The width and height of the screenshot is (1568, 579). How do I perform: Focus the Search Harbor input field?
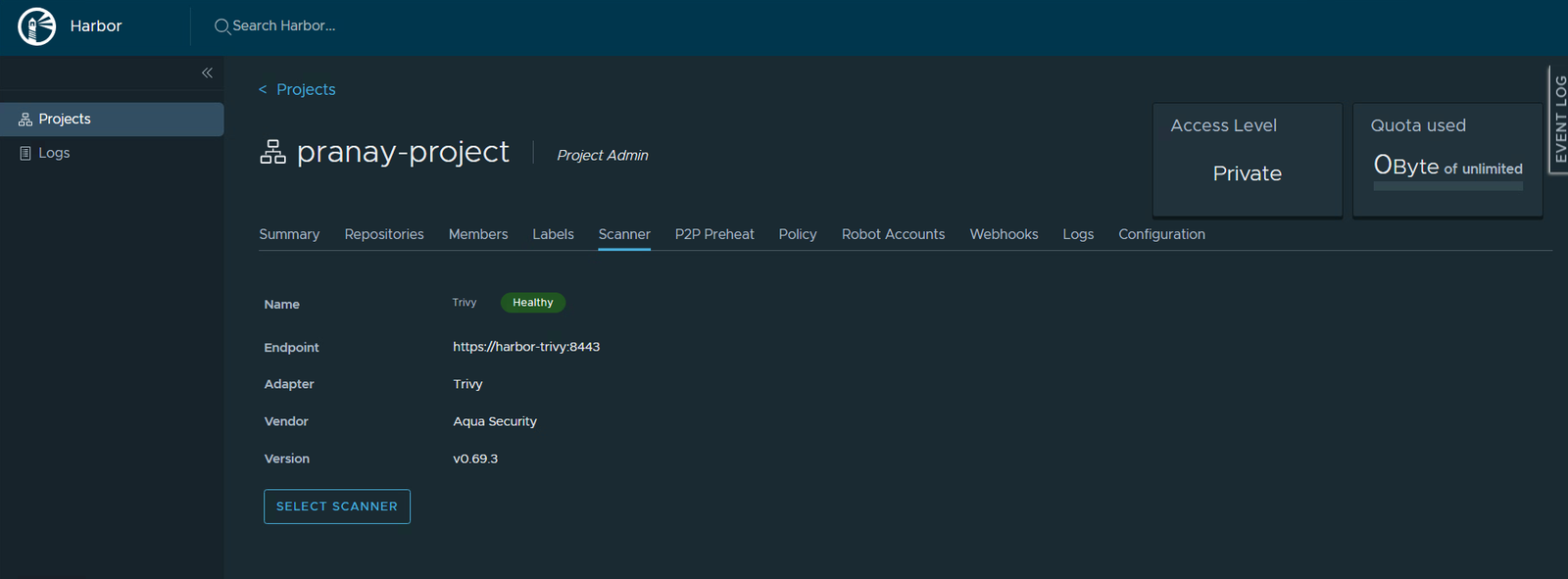pos(284,26)
